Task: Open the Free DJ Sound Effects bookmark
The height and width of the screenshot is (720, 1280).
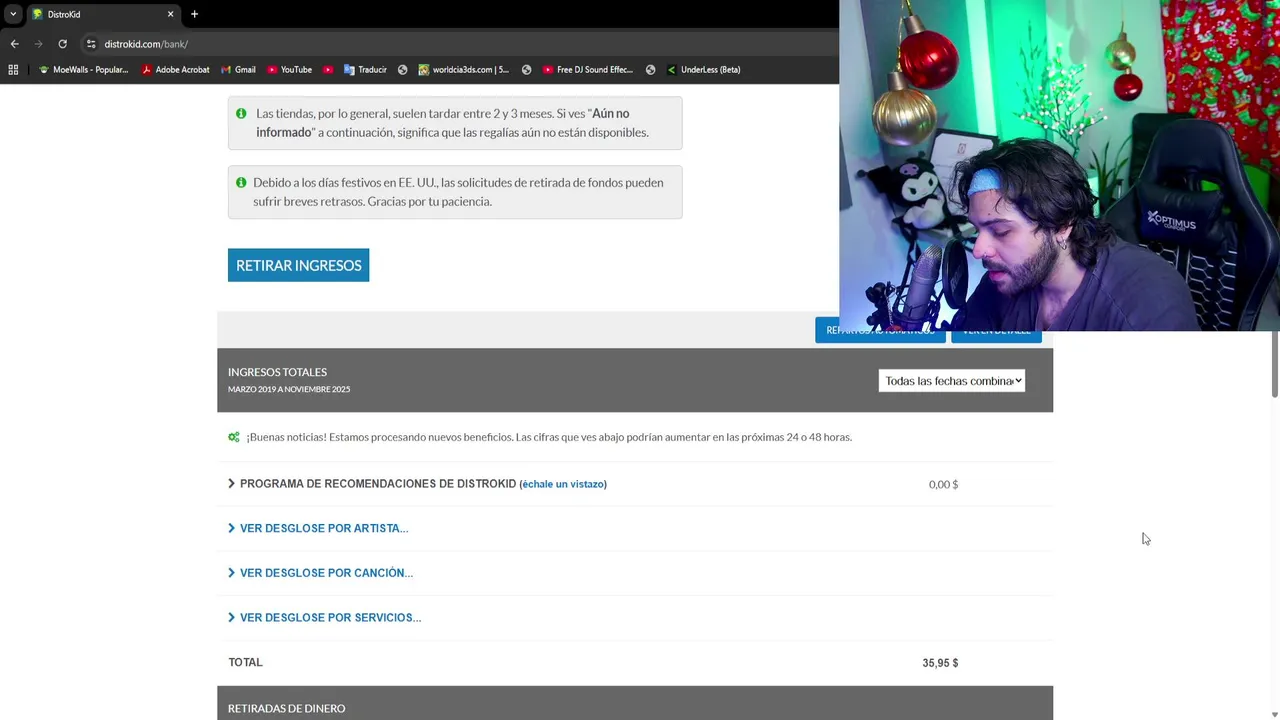Action: pyautogui.click(x=588, y=70)
